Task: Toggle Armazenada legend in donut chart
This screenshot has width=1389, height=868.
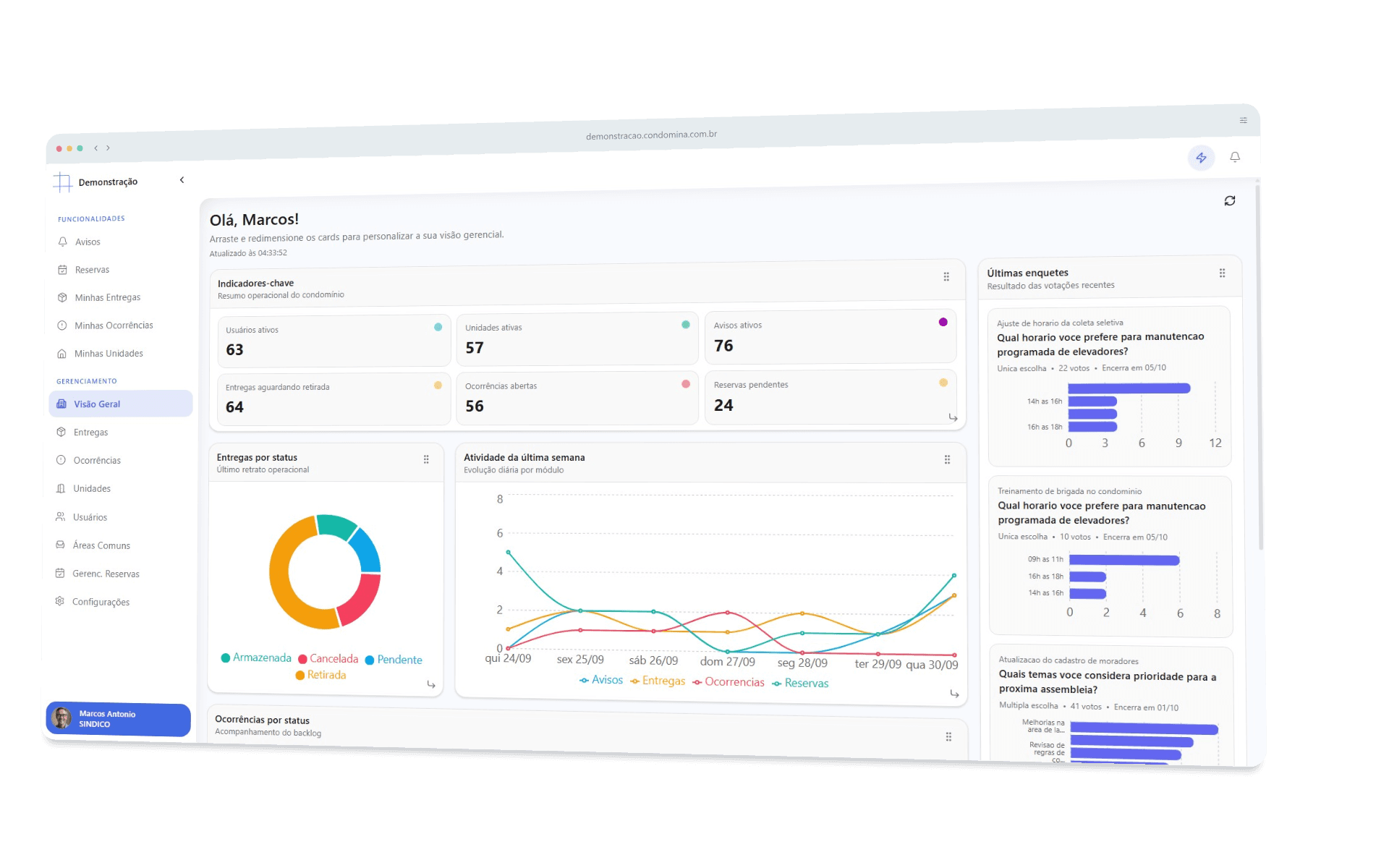Action: pyautogui.click(x=256, y=658)
